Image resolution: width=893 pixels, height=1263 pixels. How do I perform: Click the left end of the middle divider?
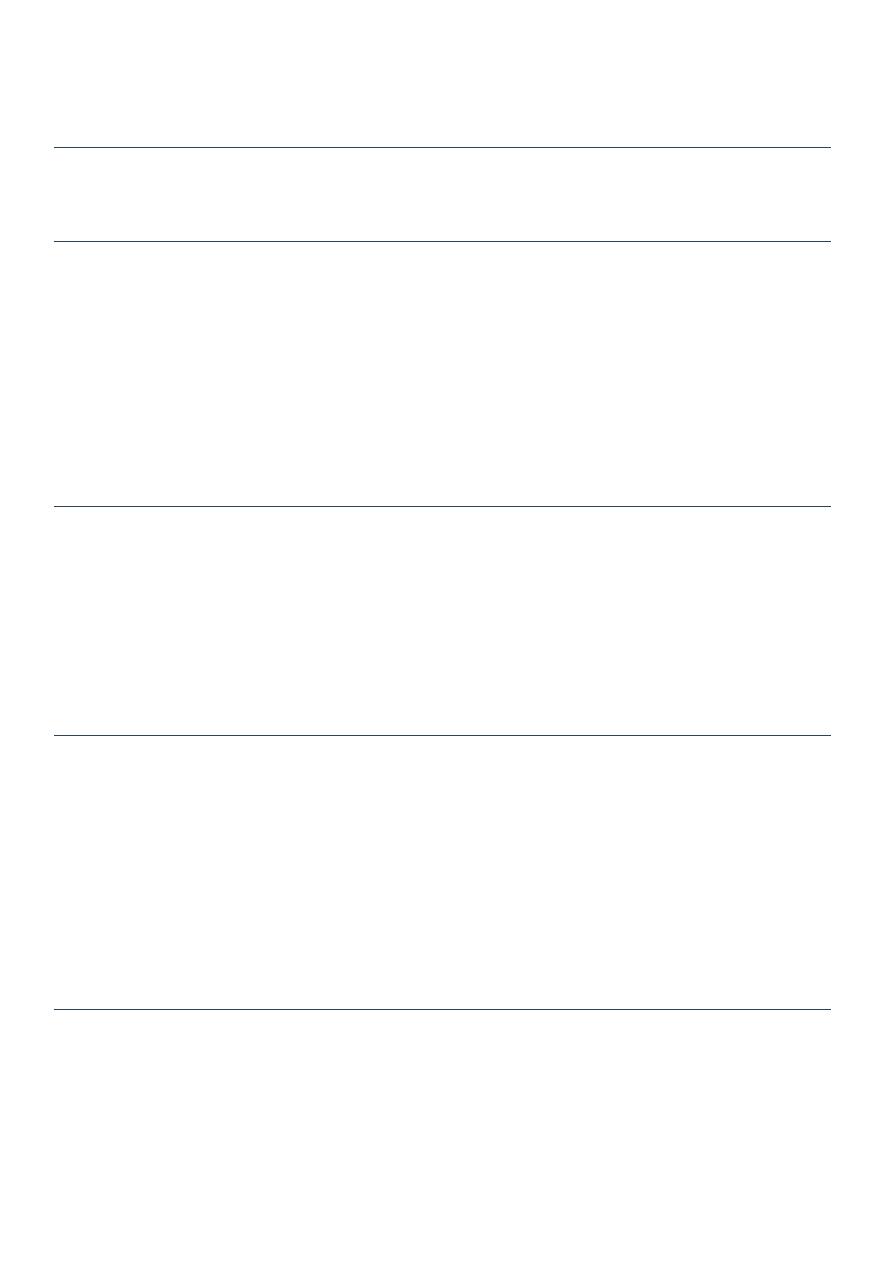(55, 506)
